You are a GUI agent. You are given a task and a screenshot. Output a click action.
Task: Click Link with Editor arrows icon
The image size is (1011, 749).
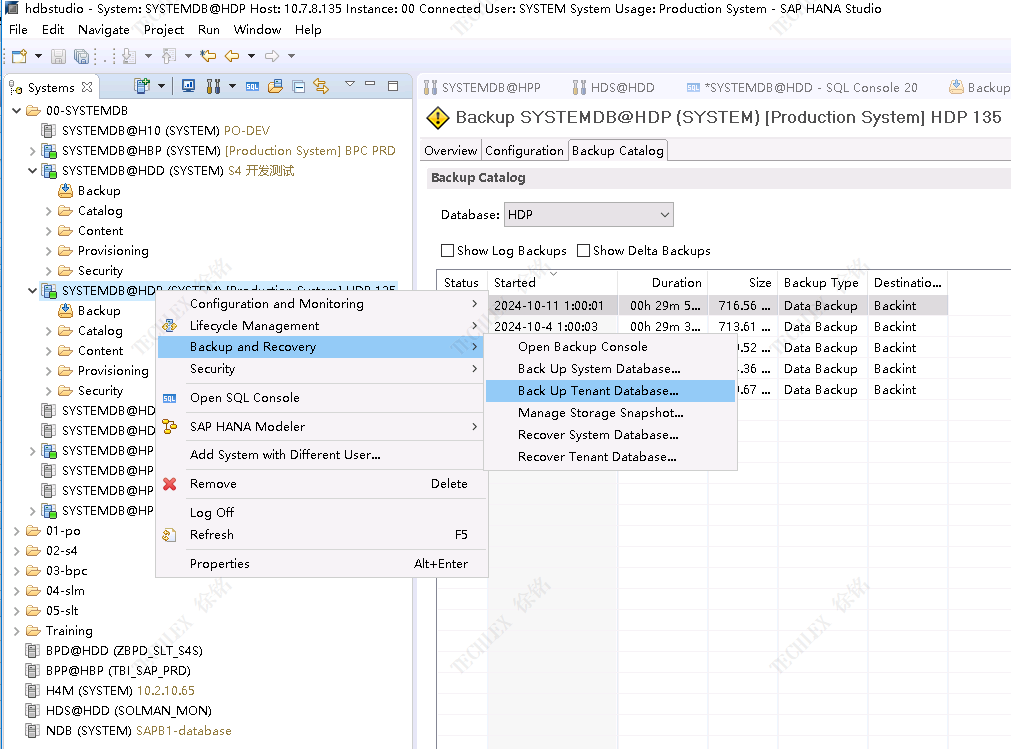click(x=321, y=87)
